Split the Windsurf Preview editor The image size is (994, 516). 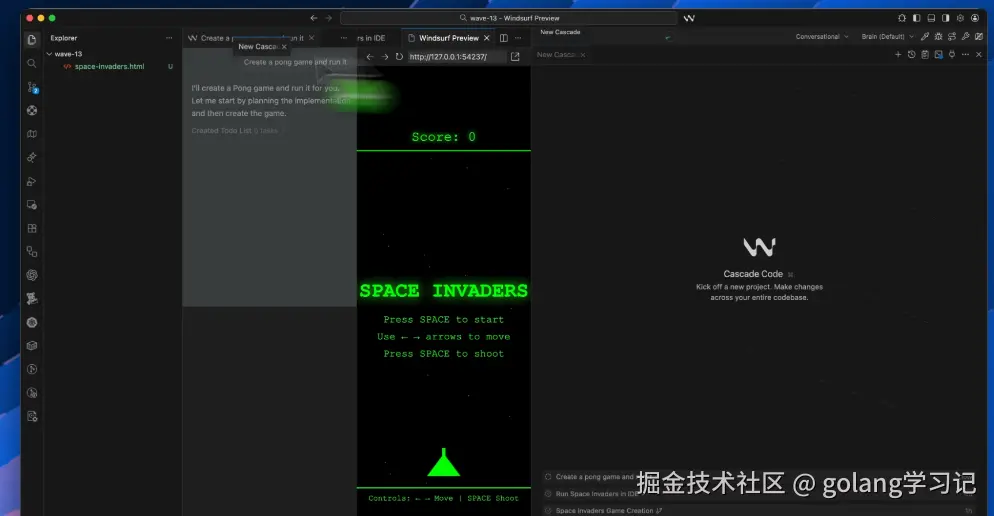click(503, 38)
